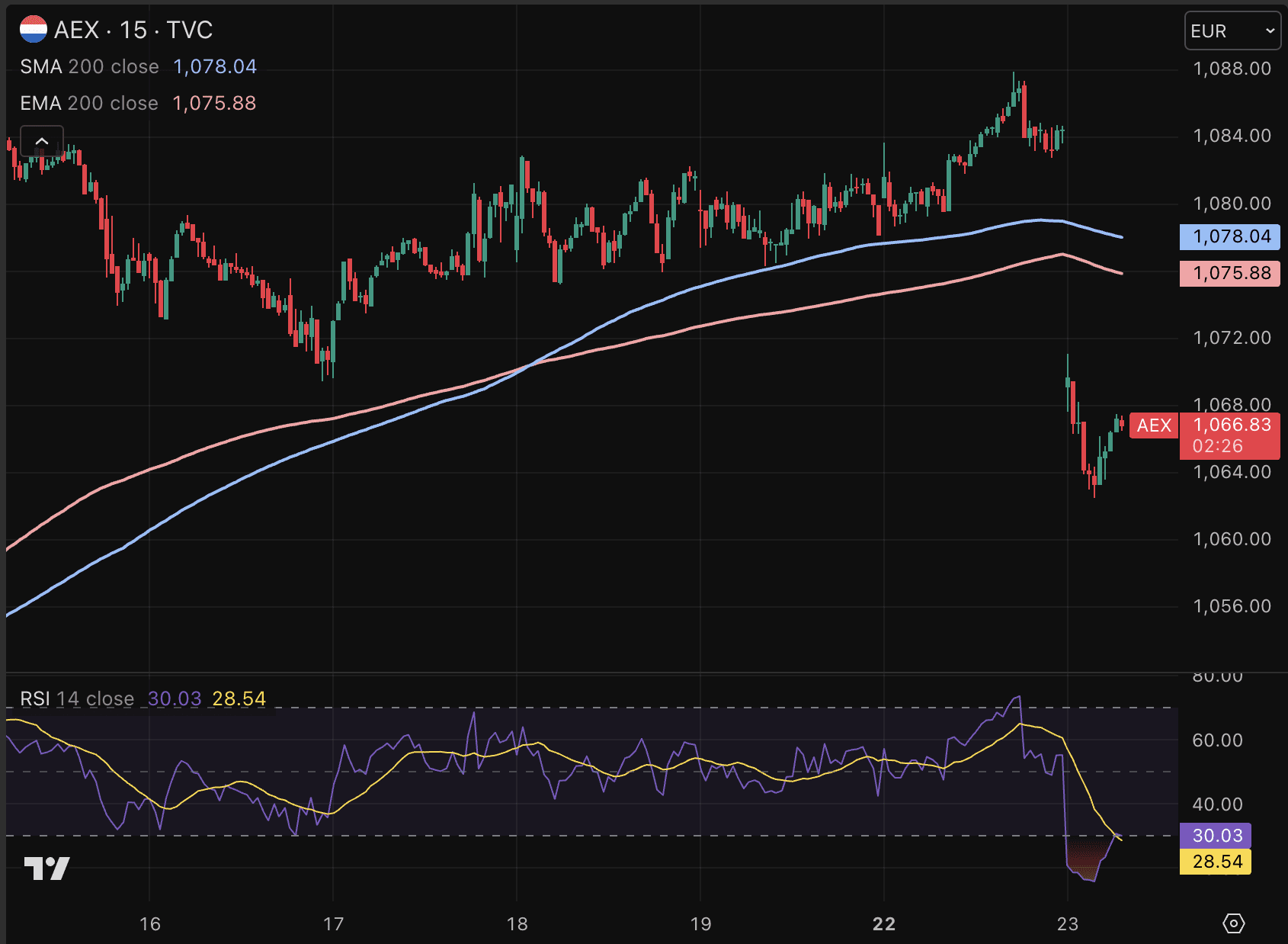The width and height of the screenshot is (1288, 944).
Task: Click SMA legend value 1,078.04
Action: coord(215,67)
